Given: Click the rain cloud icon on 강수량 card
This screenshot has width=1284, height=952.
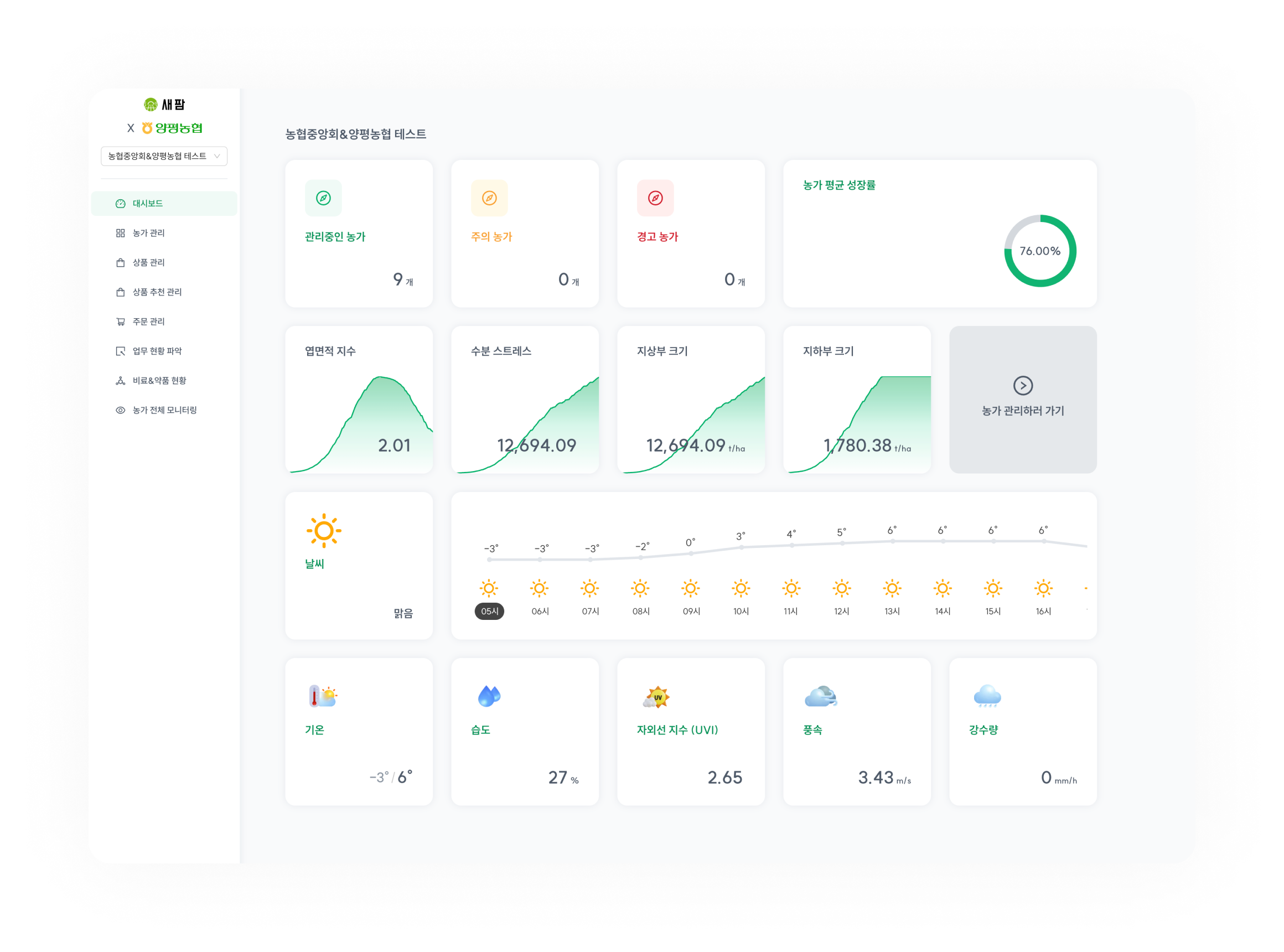Looking at the screenshot, I should coord(987,696).
